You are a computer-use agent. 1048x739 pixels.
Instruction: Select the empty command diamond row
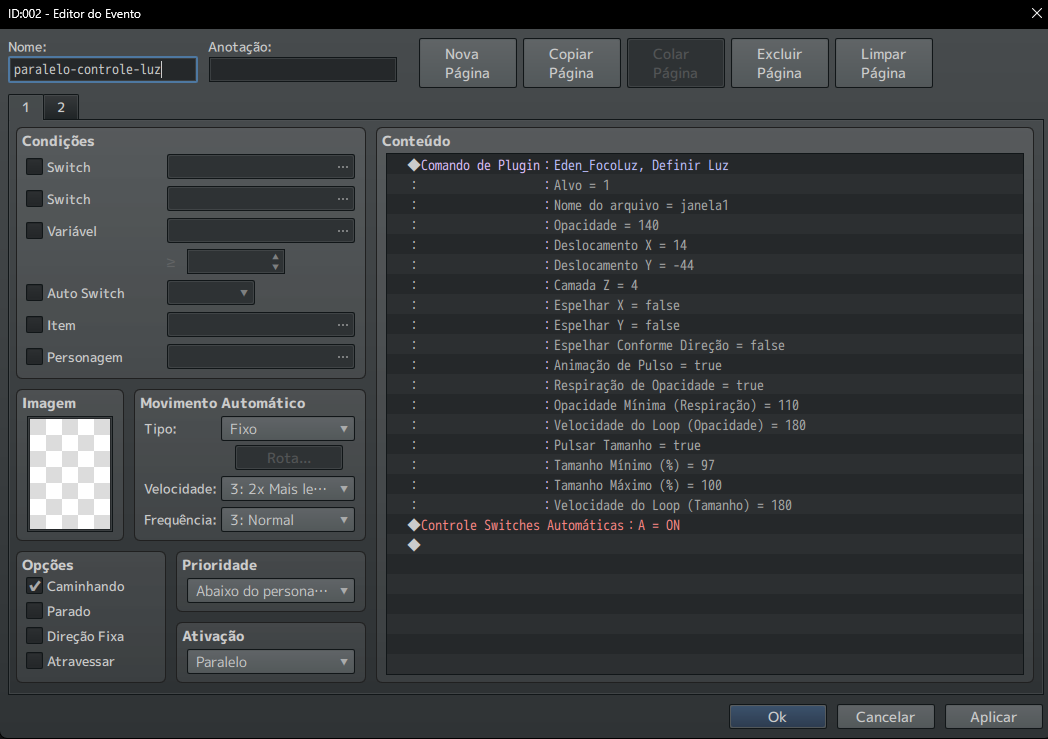[704, 545]
